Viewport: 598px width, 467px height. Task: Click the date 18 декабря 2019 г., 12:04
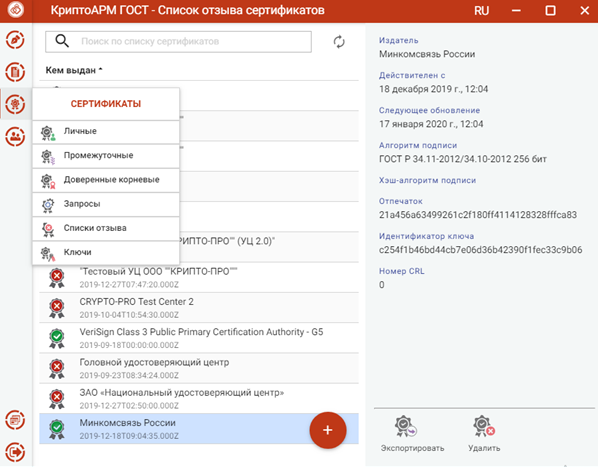(x=433, y=89)
